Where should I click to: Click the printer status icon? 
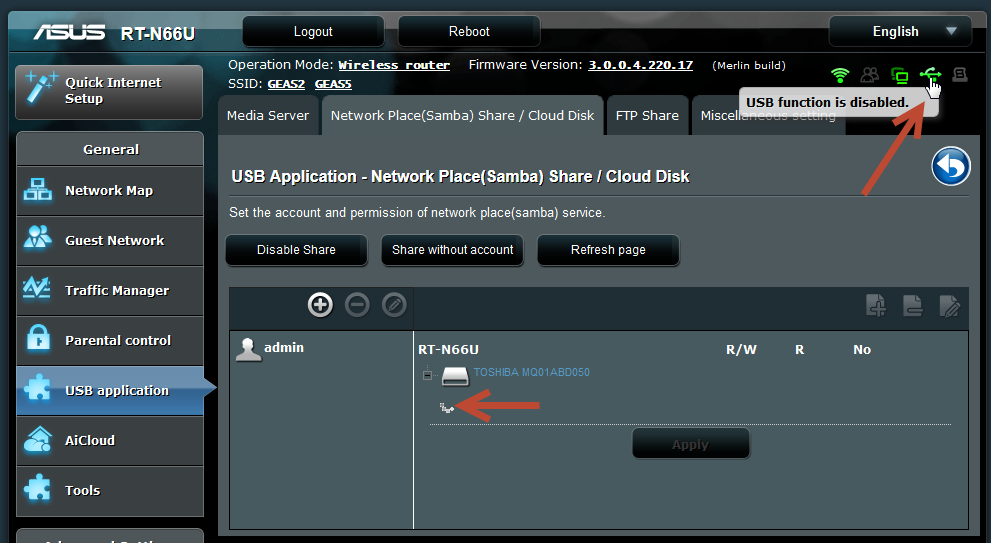click(960, 75)
